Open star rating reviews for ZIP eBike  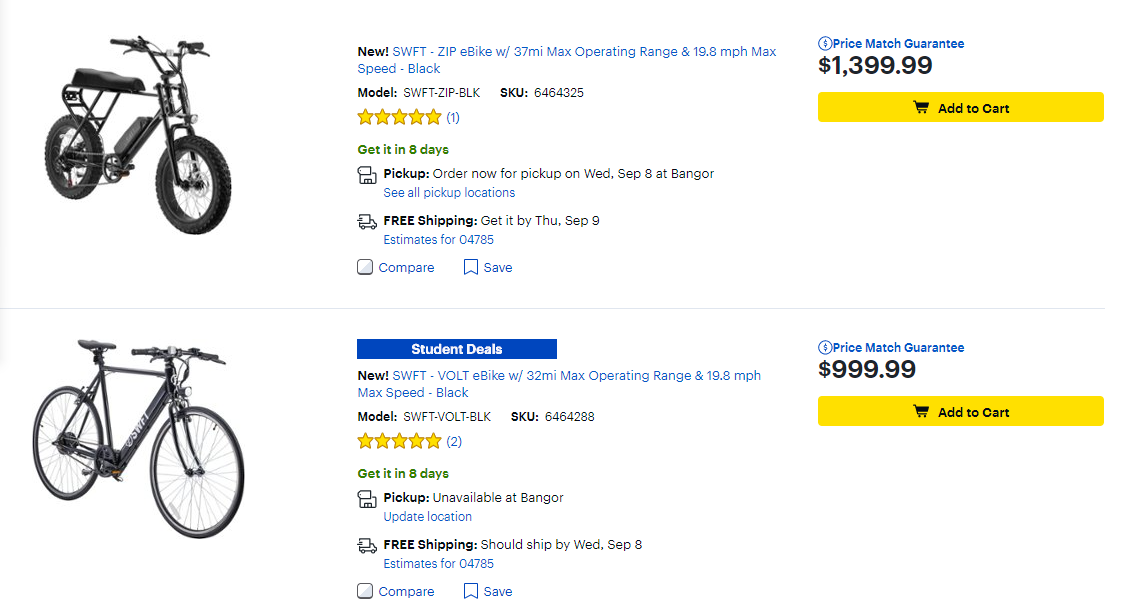(399, 117)
